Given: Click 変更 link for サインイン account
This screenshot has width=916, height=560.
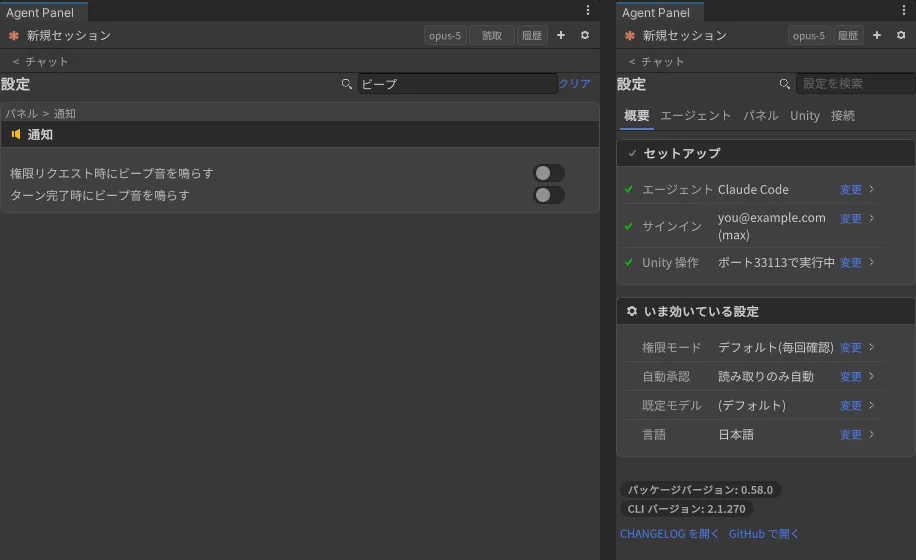Looking at the screenshot, I should pyautogui.click(x=851, y=218).
